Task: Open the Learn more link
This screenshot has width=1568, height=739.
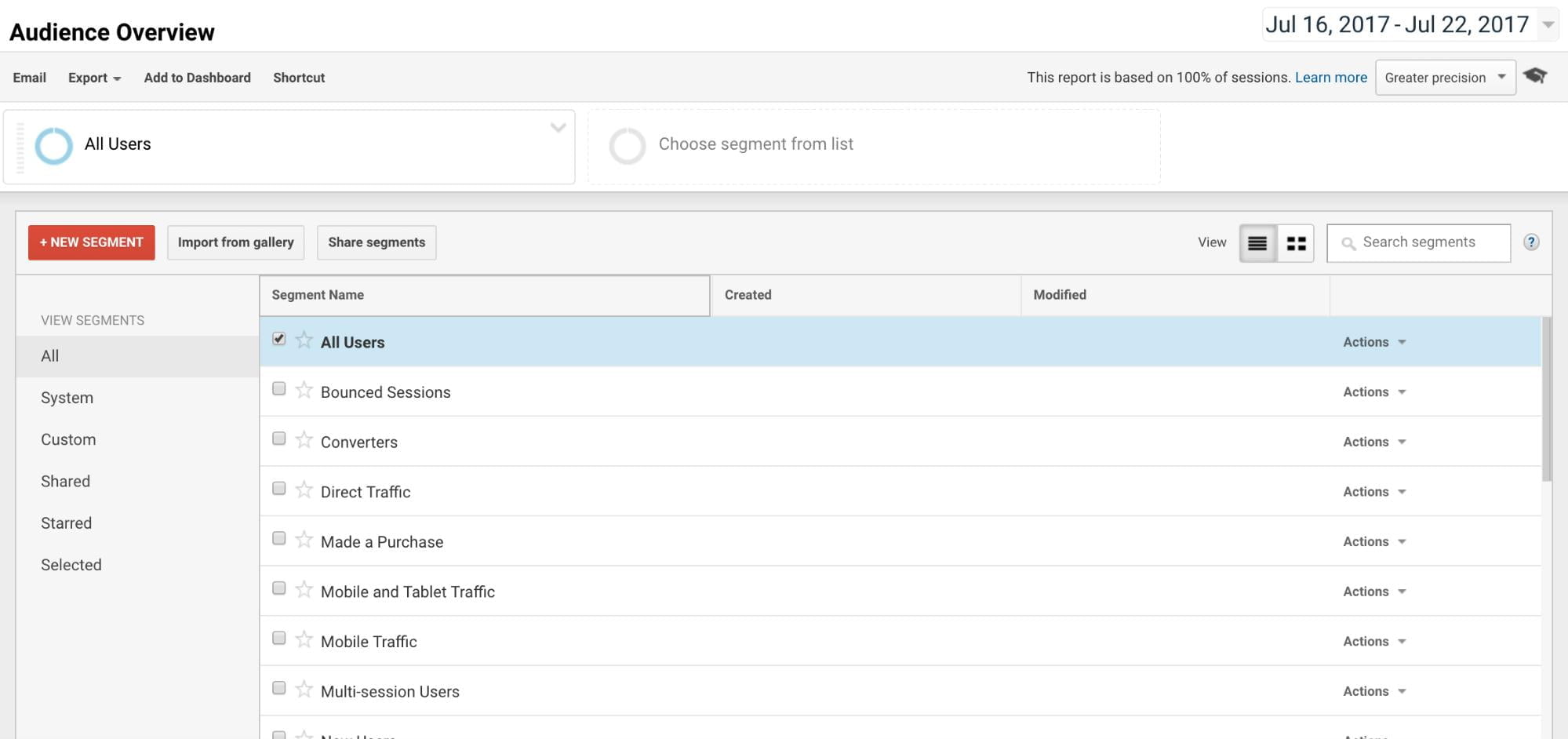Action: click(x=1330, y=77)
